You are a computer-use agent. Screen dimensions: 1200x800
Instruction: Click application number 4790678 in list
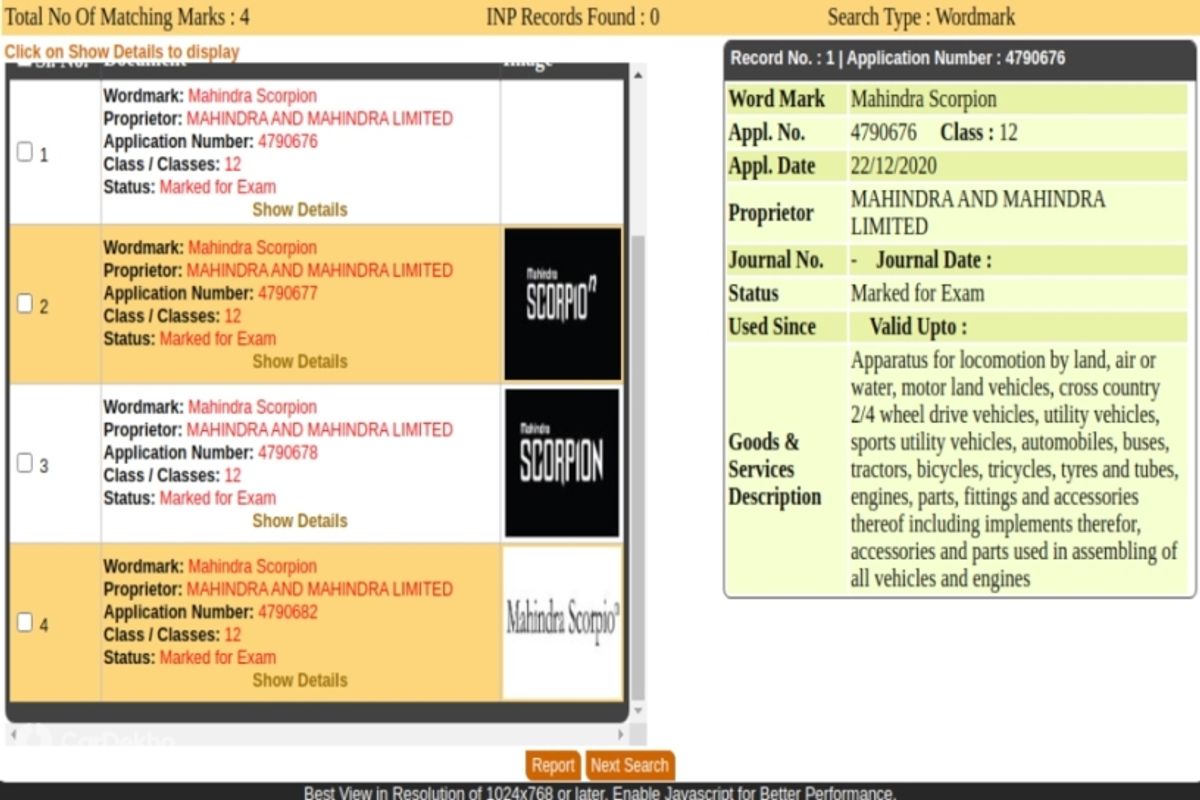(288, 452)
